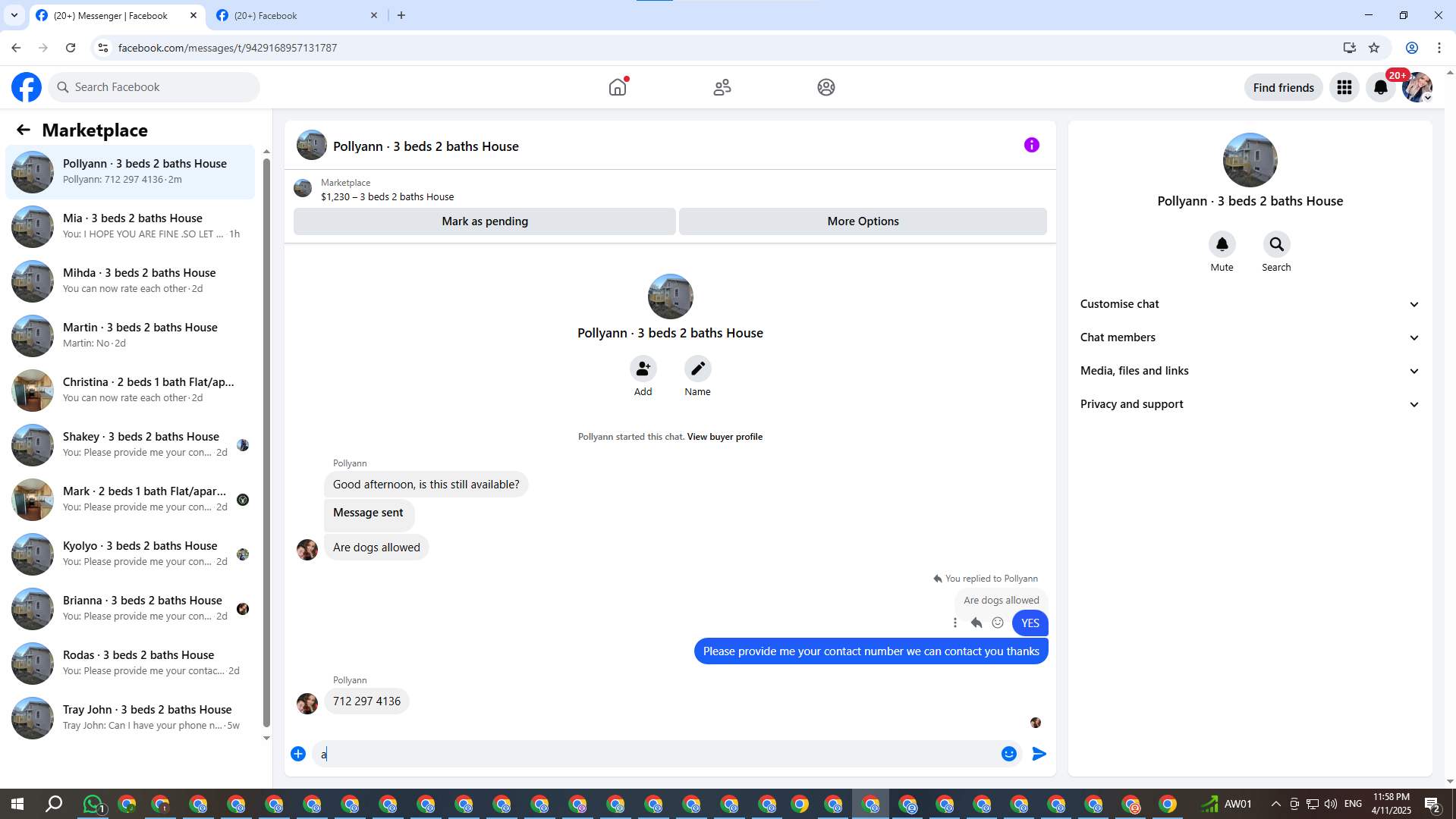Open more options for the YES message
The height and width of the screenshot is (819, 1456).
(955, 623)
